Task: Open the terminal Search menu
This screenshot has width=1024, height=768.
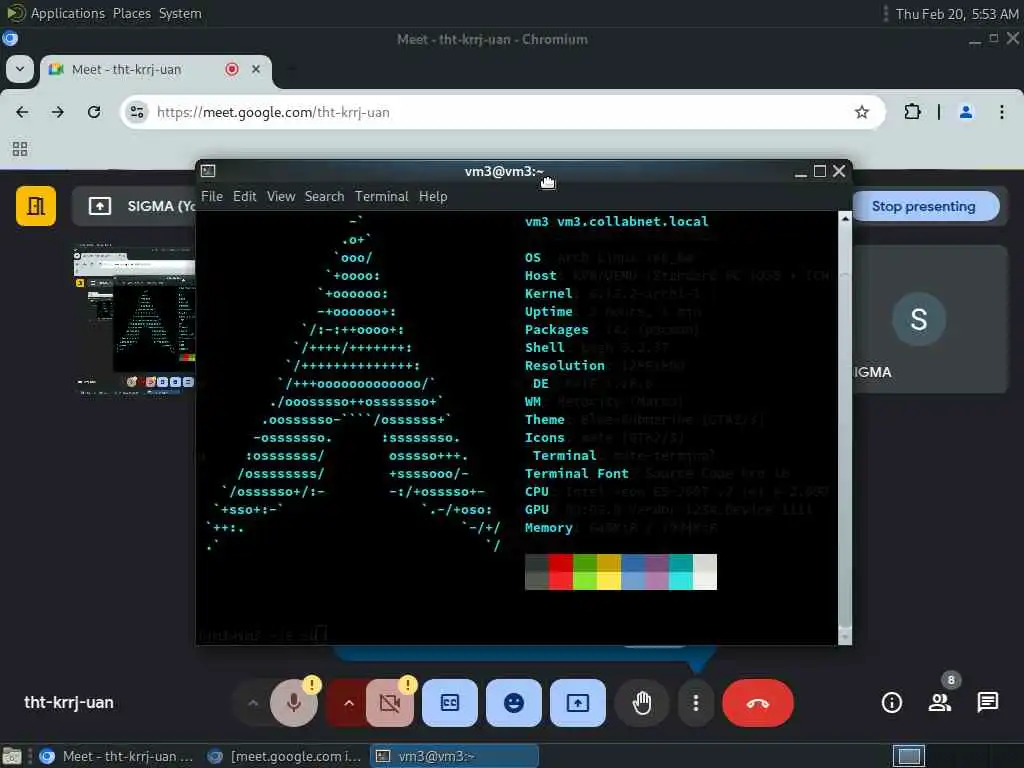Action: (325, 197)
